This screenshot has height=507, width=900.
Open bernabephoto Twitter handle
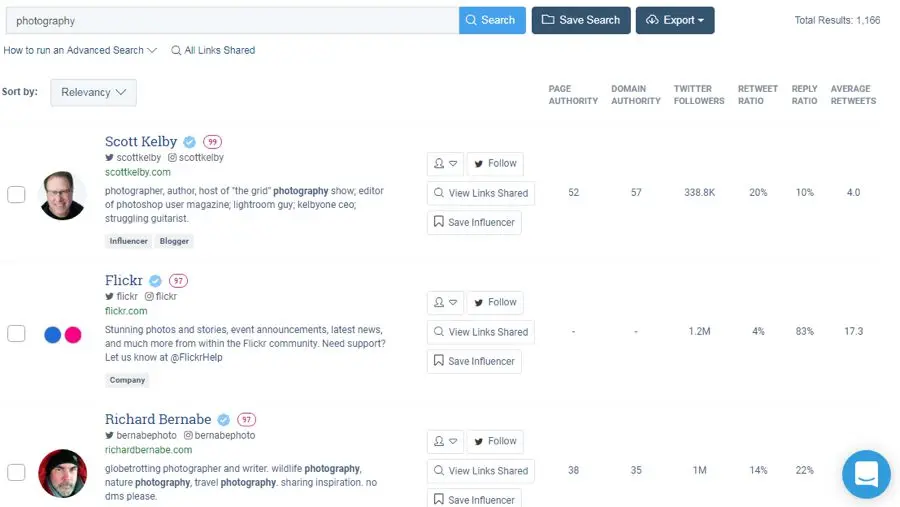pyautogui.click(x=141, y=435)
